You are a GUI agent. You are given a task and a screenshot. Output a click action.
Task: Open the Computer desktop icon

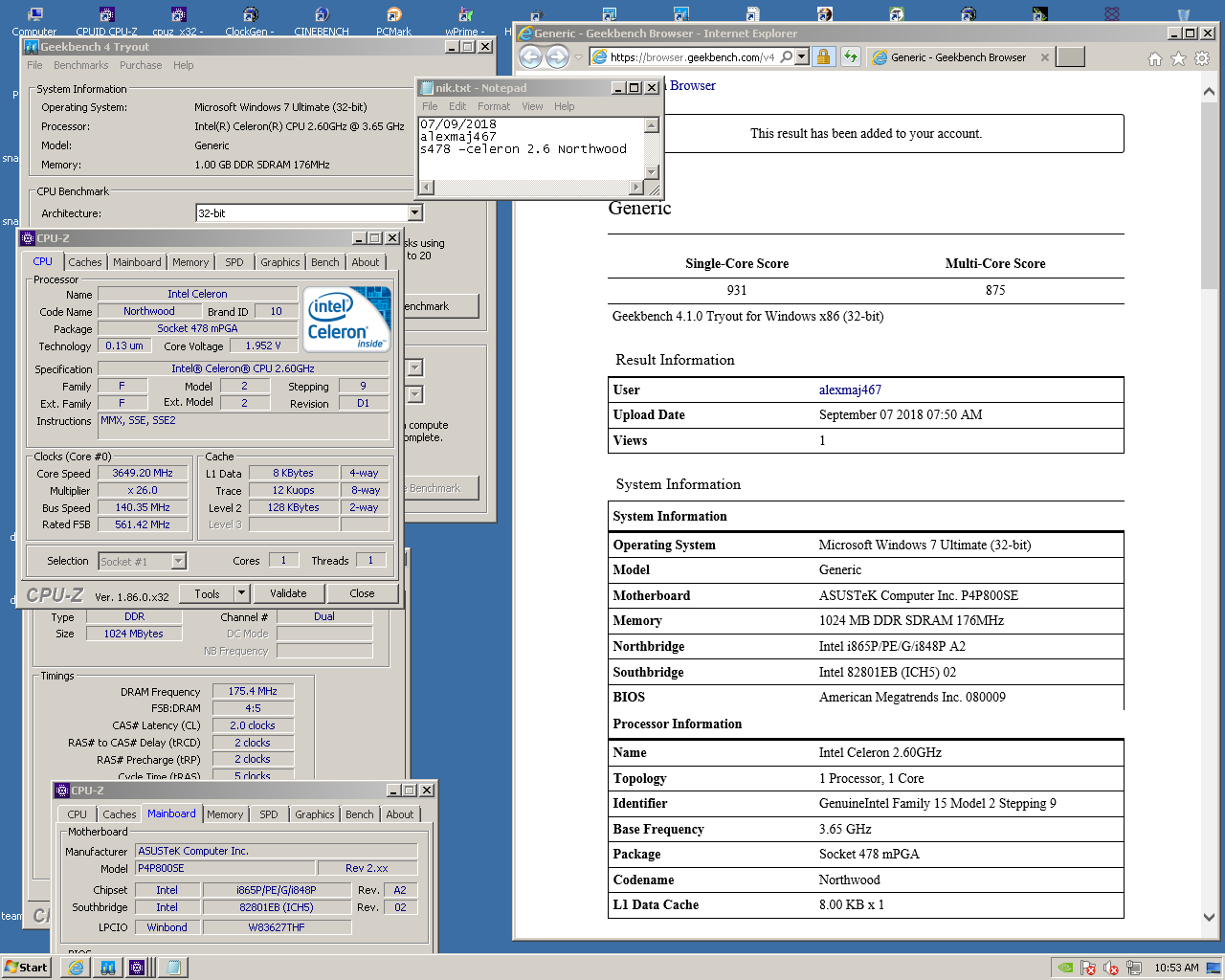34,20
